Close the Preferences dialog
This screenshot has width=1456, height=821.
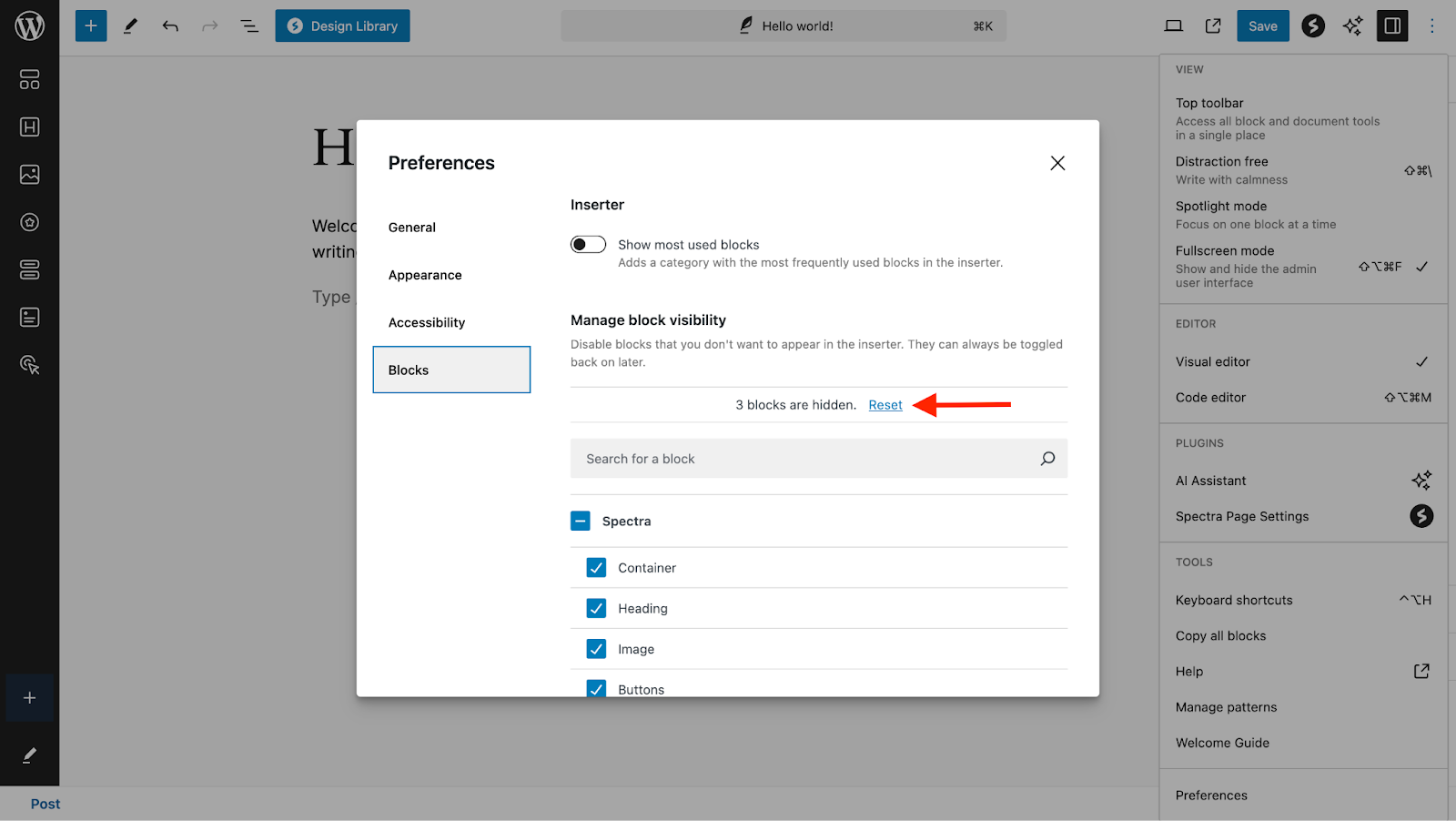coord(1057,163)
